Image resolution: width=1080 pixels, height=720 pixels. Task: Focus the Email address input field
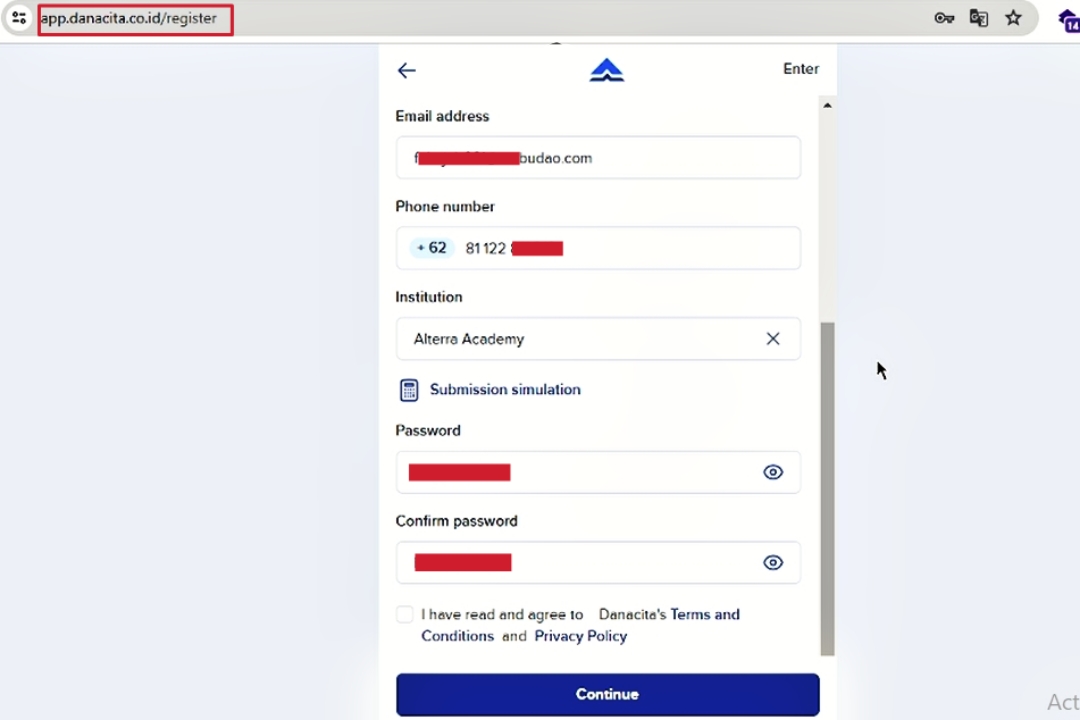598,158
